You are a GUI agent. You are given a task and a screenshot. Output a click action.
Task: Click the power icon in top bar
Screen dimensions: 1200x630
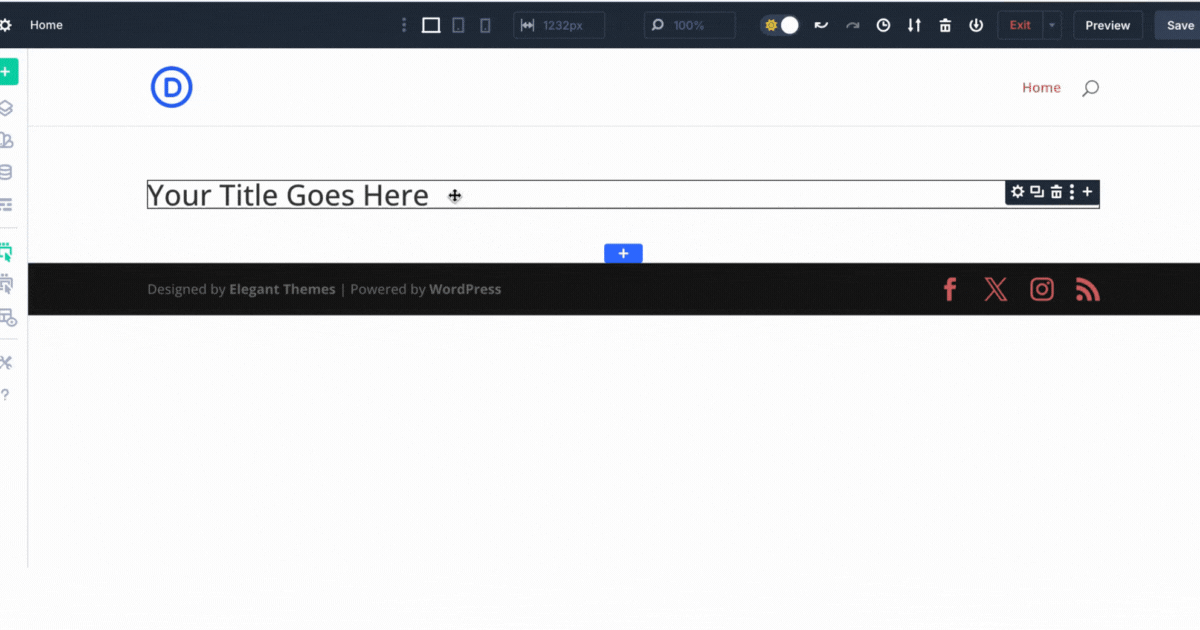click(x=976, y=25)
